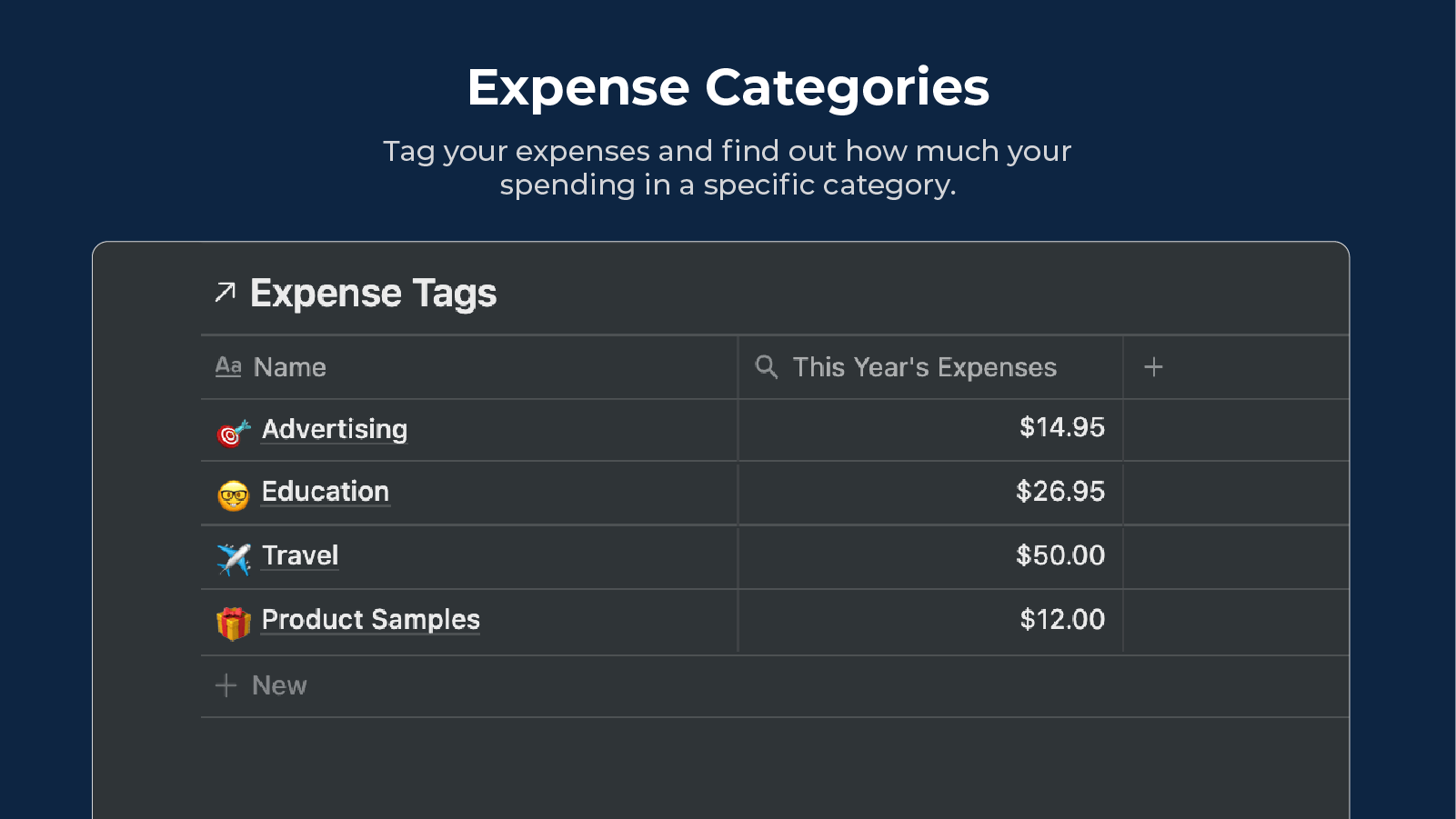Open the Name column property menu
The height and width of the screenshot is (819, 1456).
[x=288, y=366]
